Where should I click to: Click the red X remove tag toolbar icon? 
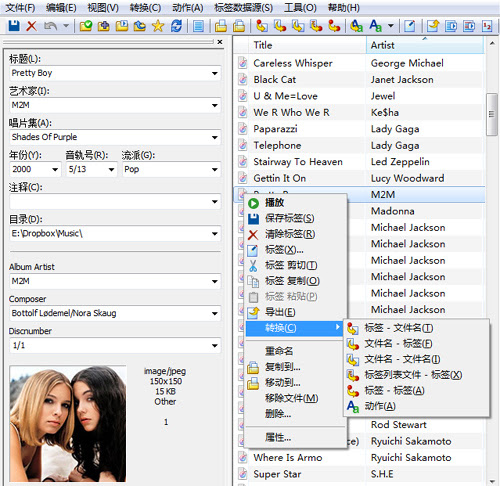click(x=31, y=26)
